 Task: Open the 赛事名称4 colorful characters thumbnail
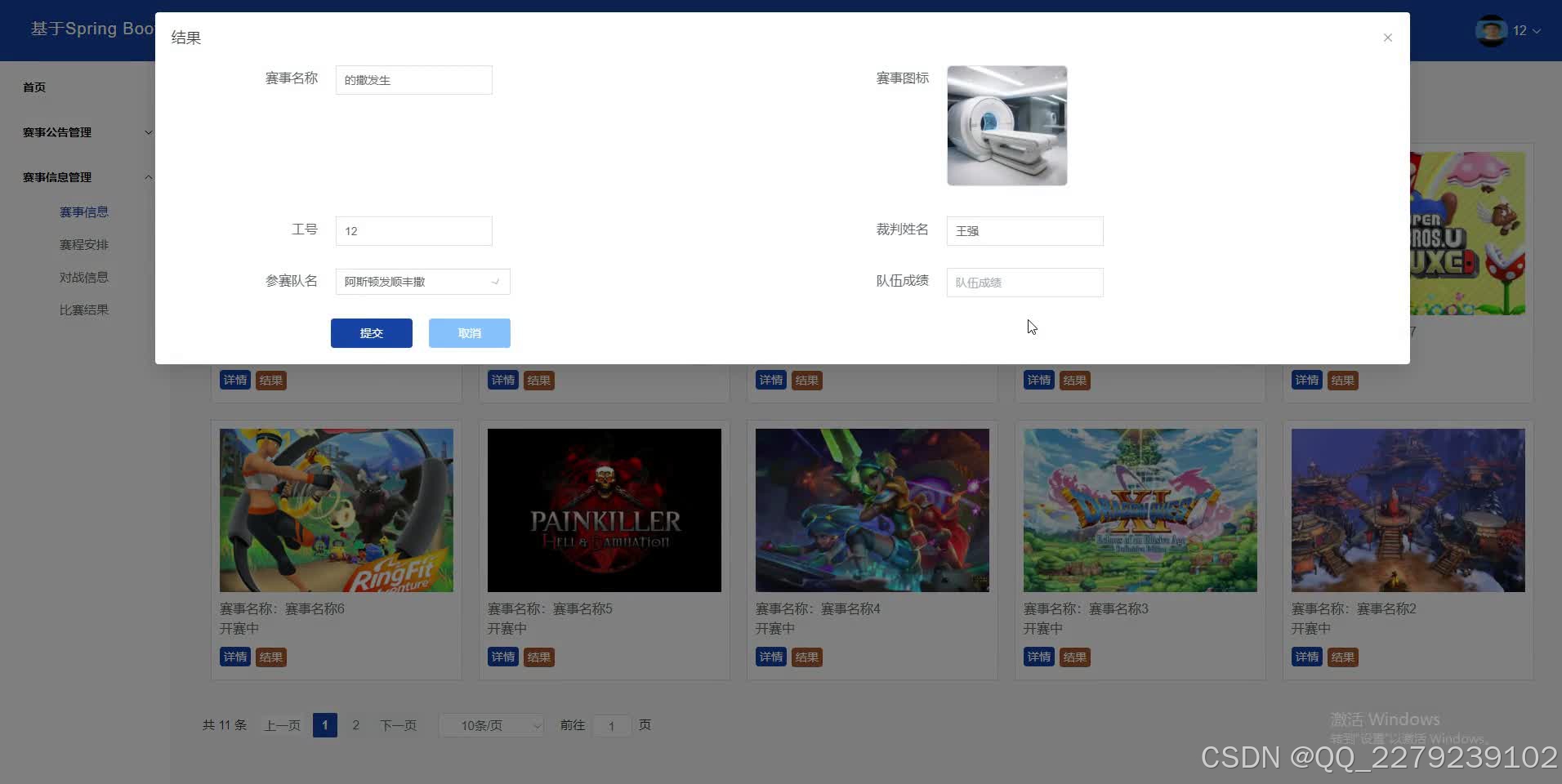tap(872, 510)
